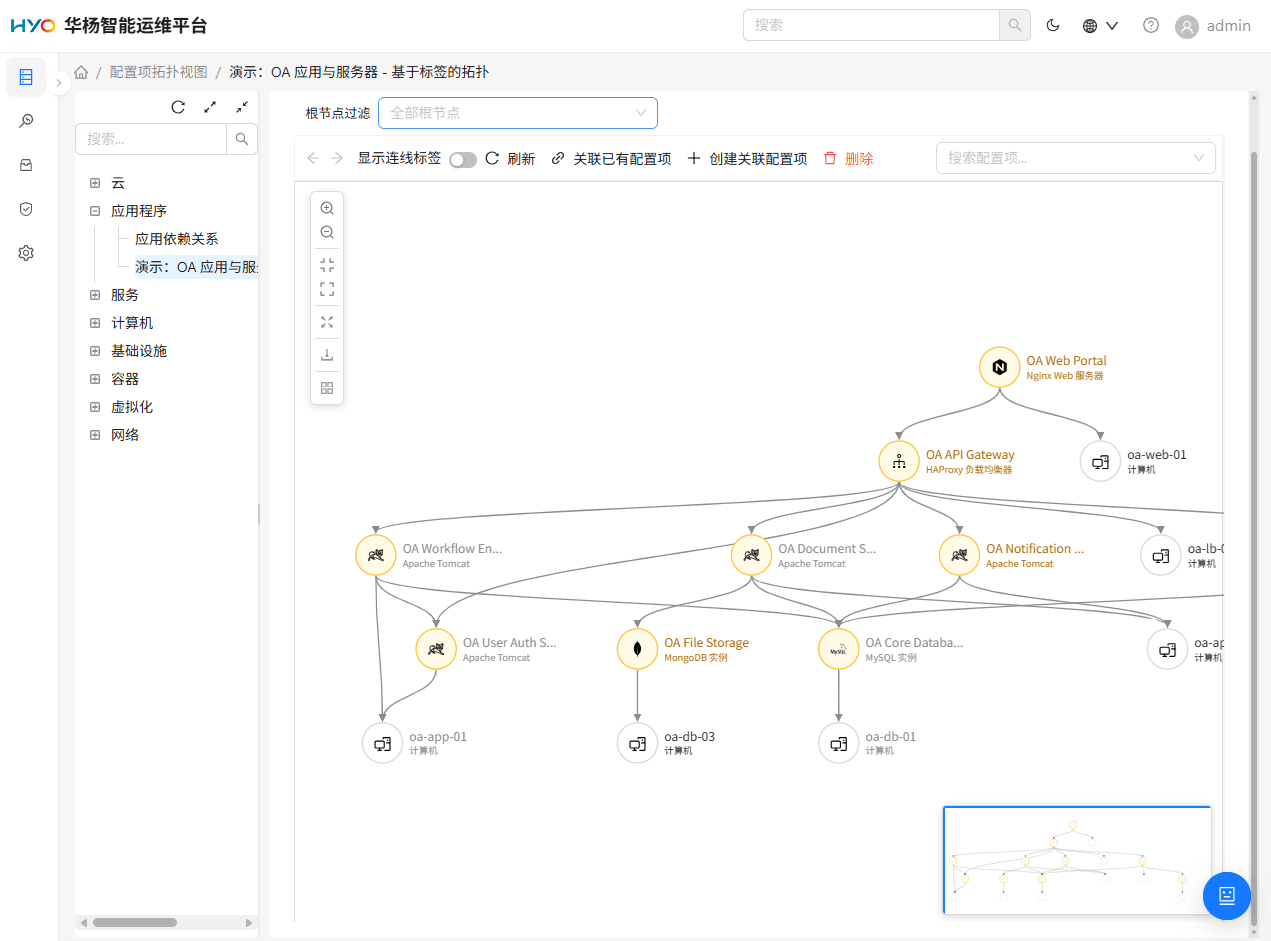1271x941 pixels.
Task: Select the OA Document Tomcat node
Action: click(752, 555)
